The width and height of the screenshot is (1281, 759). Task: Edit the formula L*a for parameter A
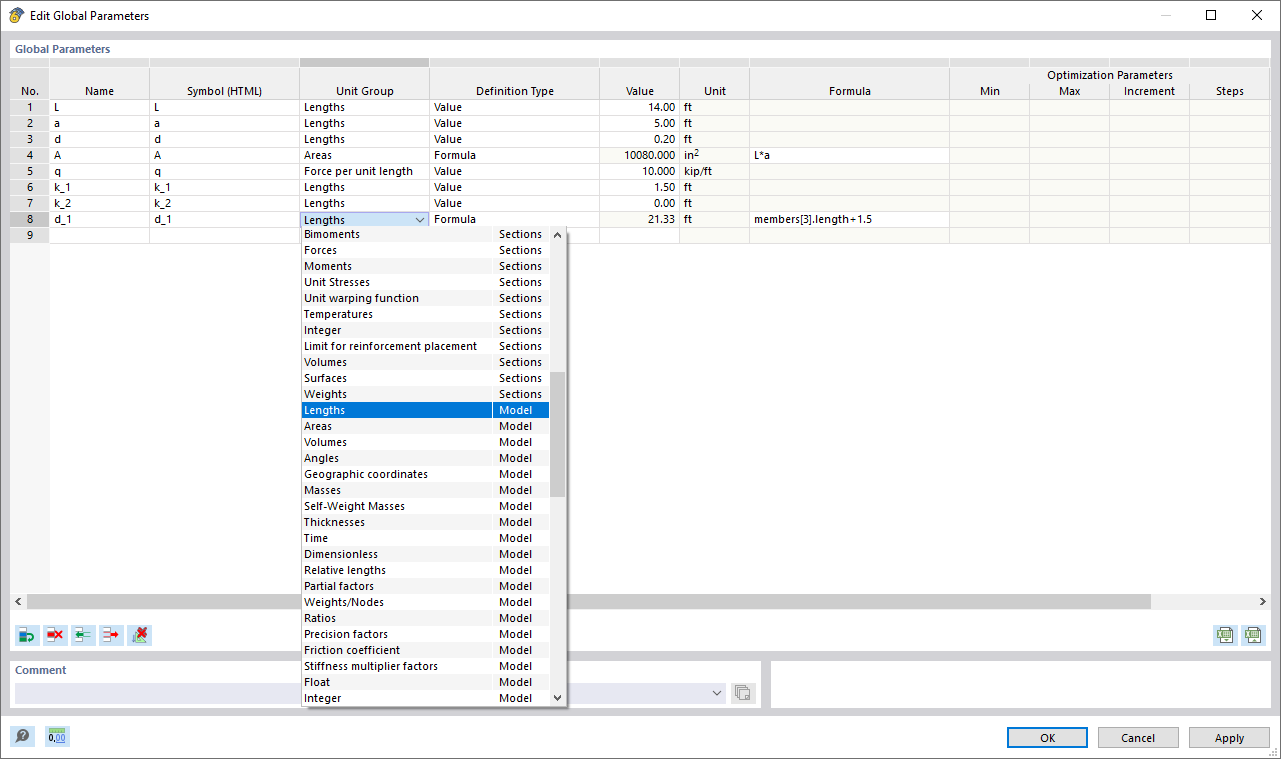(x=848, y=155)
